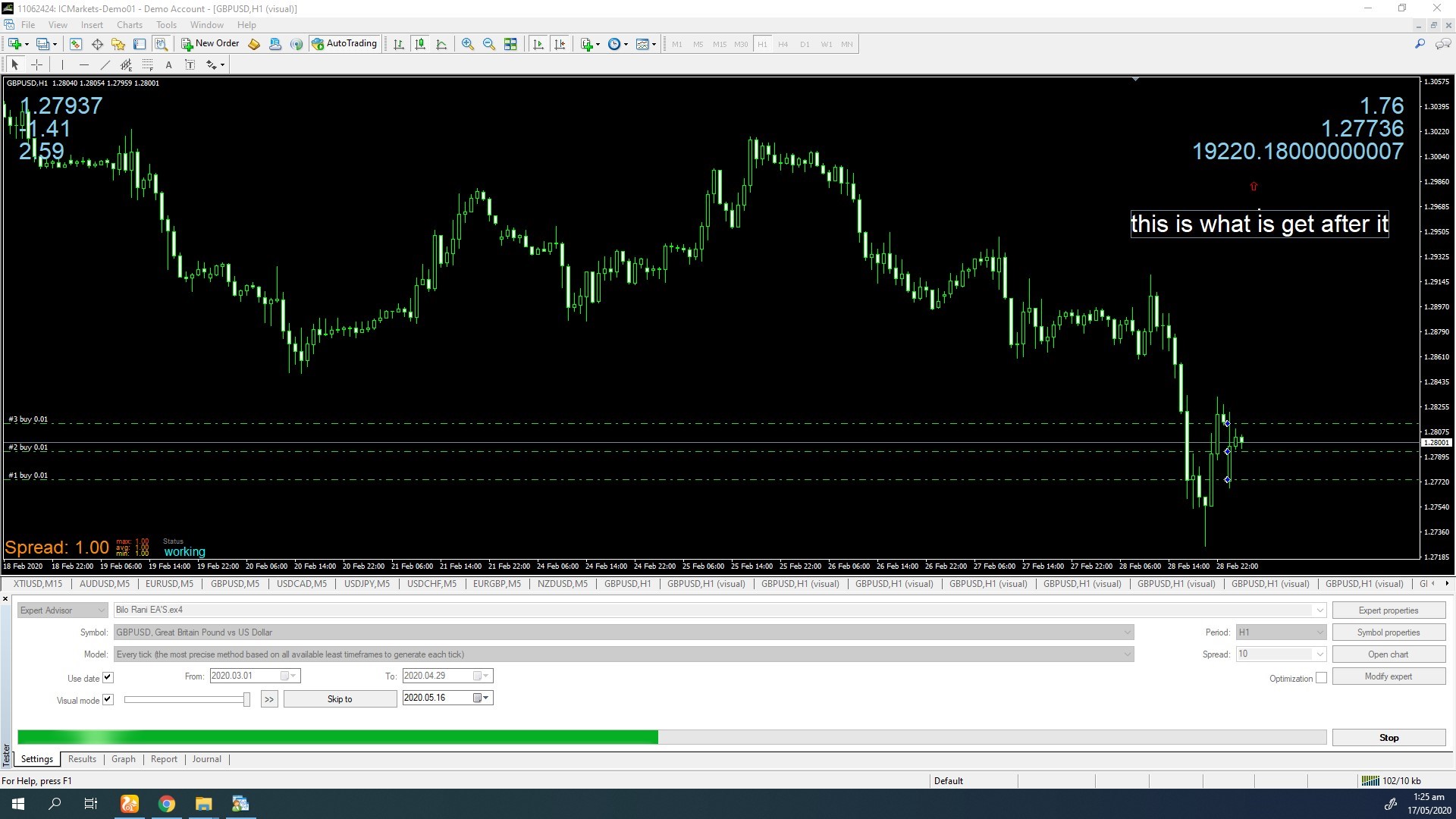Viewport: 1456px width, 819px height.
Task: Toggle the Strategy Tester icon
Action: 161,44
